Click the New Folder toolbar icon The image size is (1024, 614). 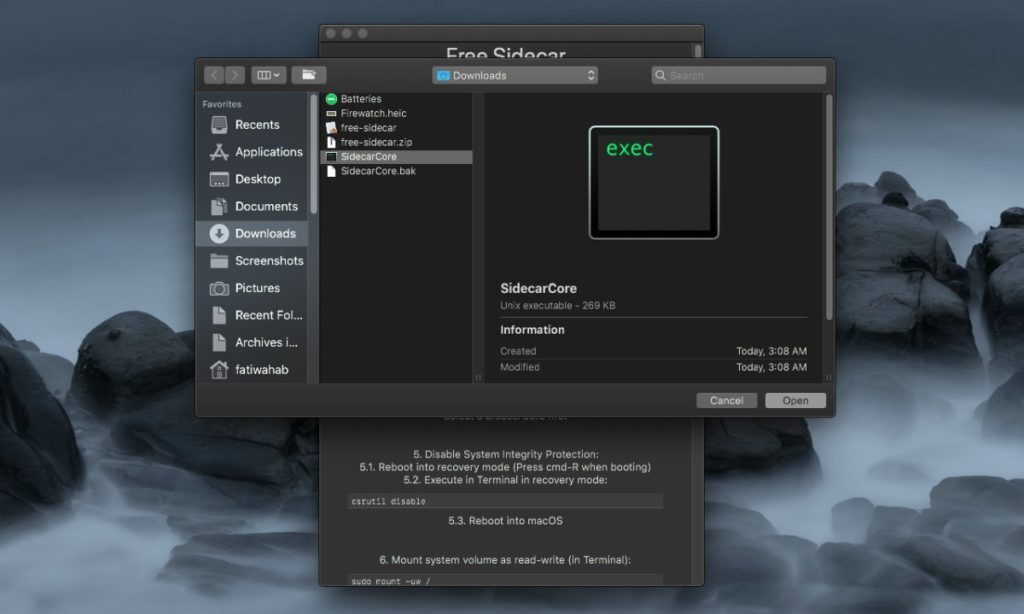point(309,74)
